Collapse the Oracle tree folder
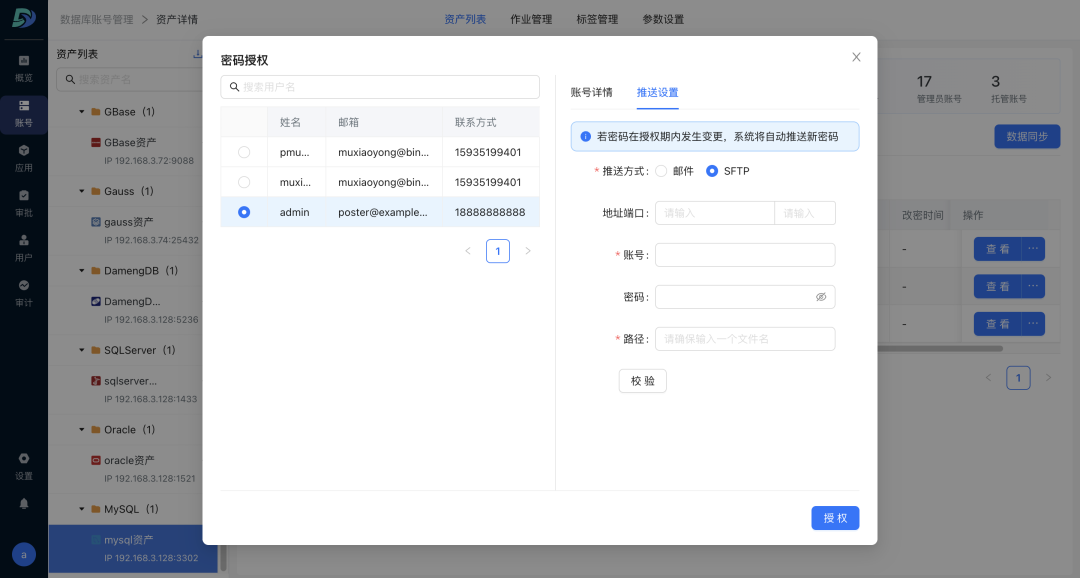The image size is (1080, 578). 81,429
